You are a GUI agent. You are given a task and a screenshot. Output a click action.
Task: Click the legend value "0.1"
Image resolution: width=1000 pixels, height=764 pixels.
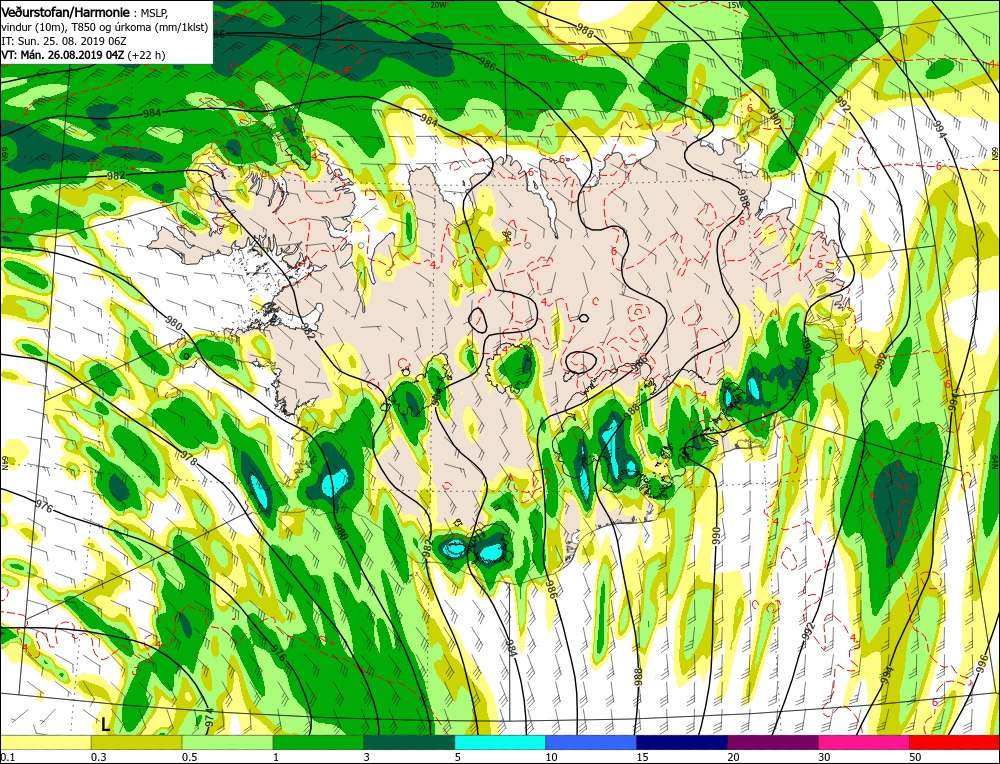[6, 757]
